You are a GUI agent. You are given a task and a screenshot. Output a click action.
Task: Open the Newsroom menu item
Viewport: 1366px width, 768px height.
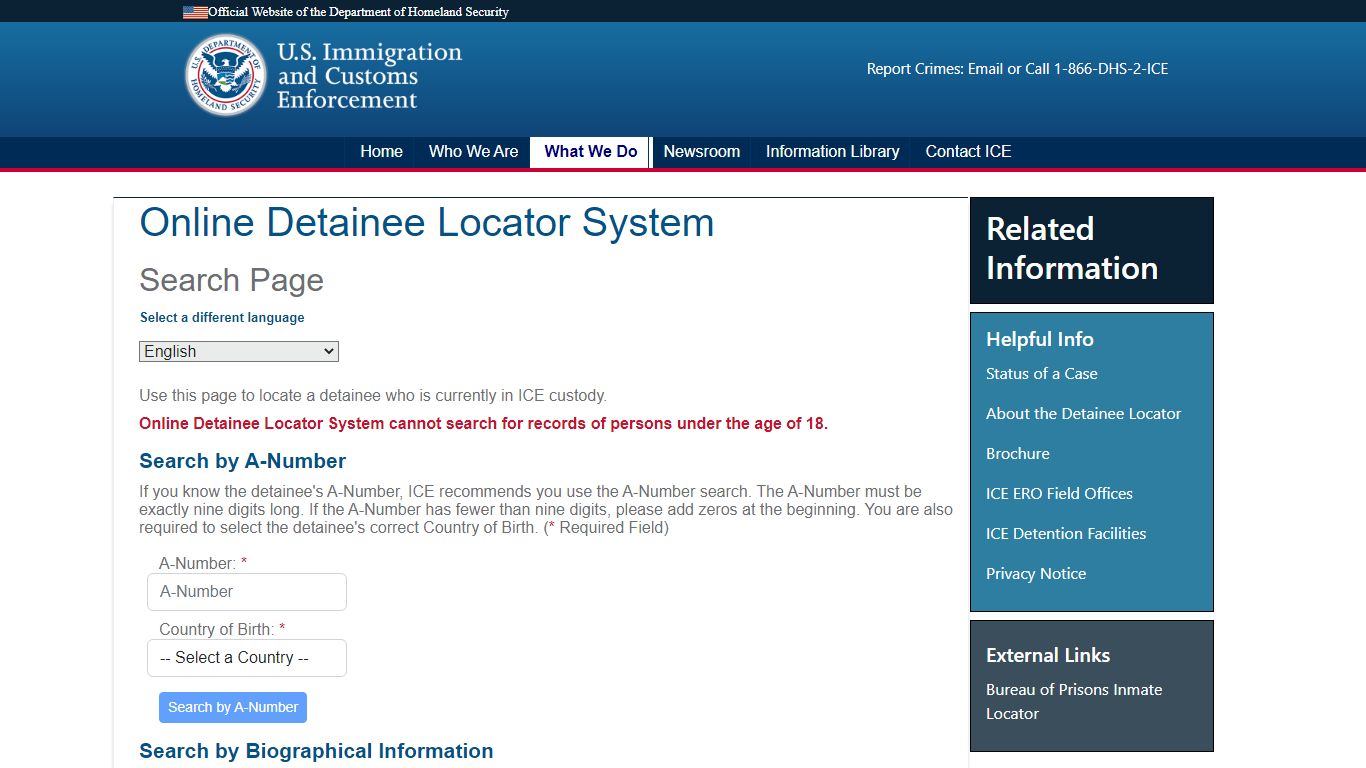(x=701, y=152)
